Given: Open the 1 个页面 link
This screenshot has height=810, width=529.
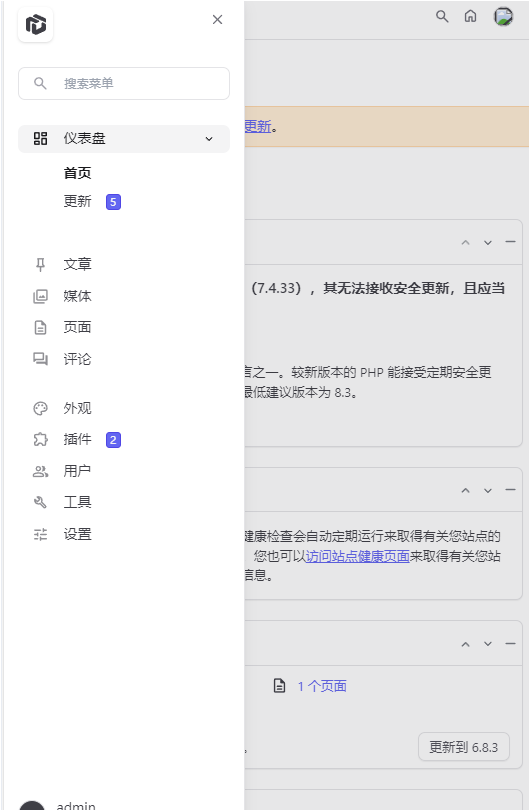Looking at the screenshot, I should pos(322,686).
